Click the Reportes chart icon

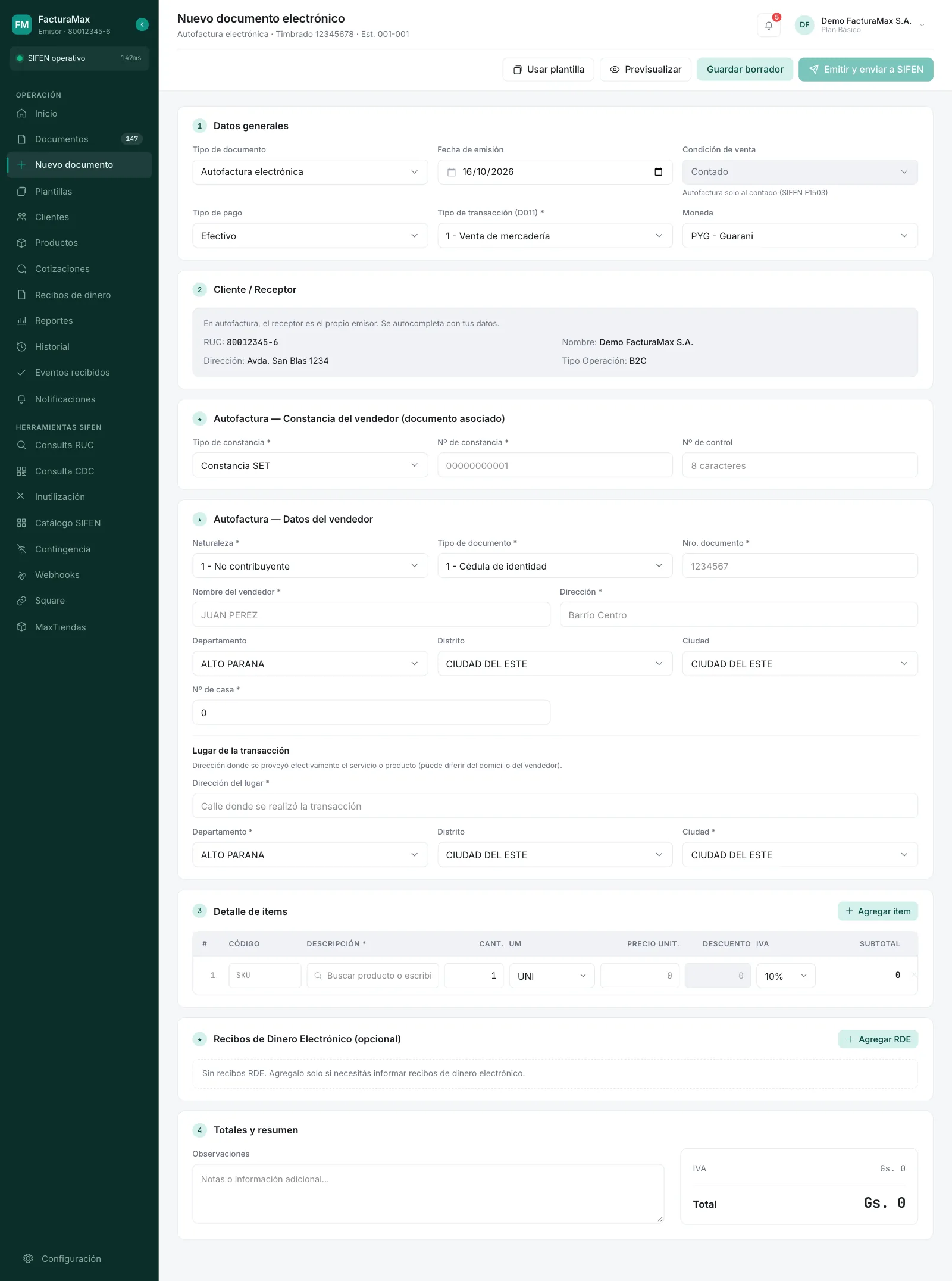click(x=21, y=320)
